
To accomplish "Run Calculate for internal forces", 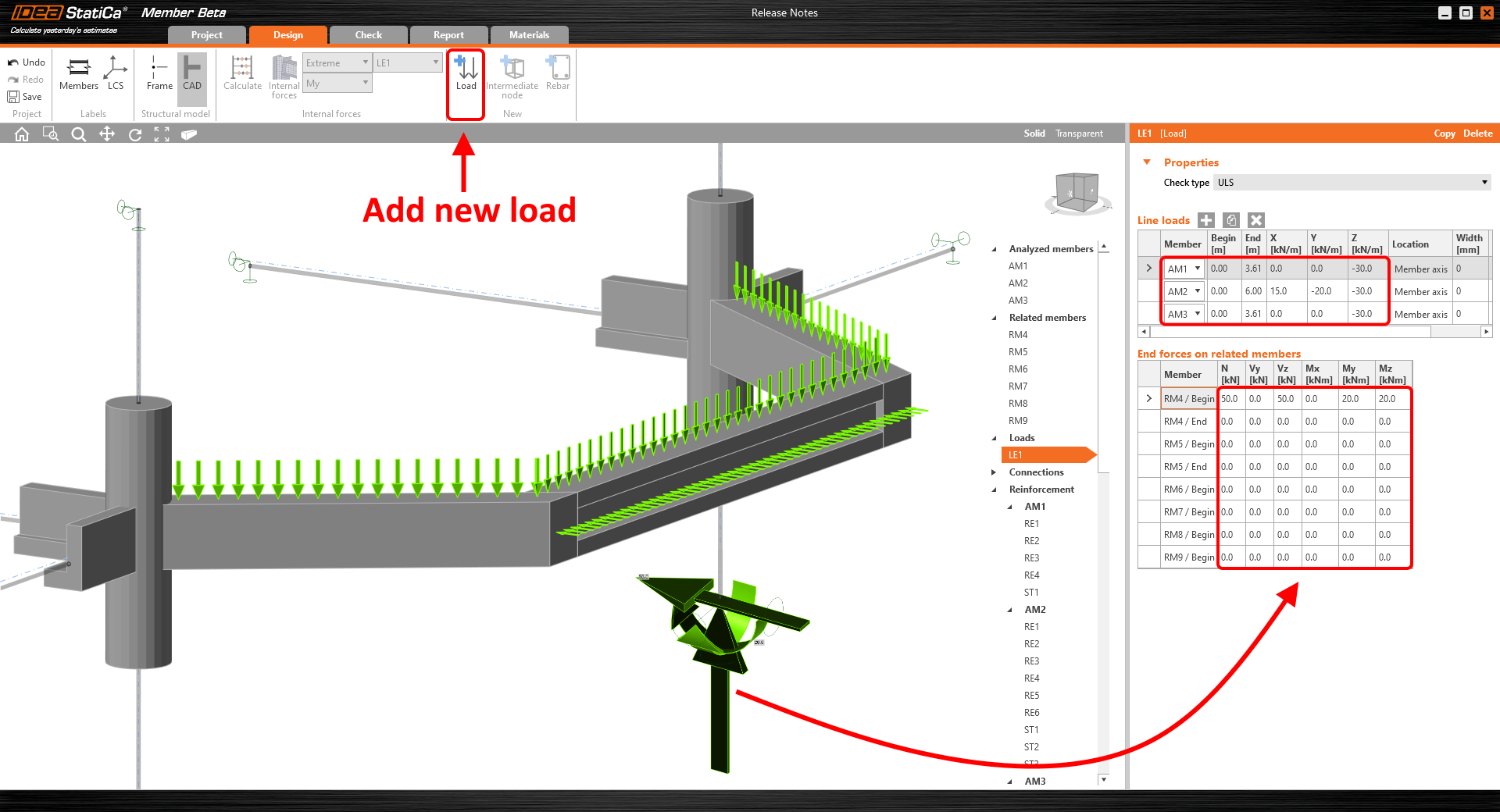I will point(242,76).
